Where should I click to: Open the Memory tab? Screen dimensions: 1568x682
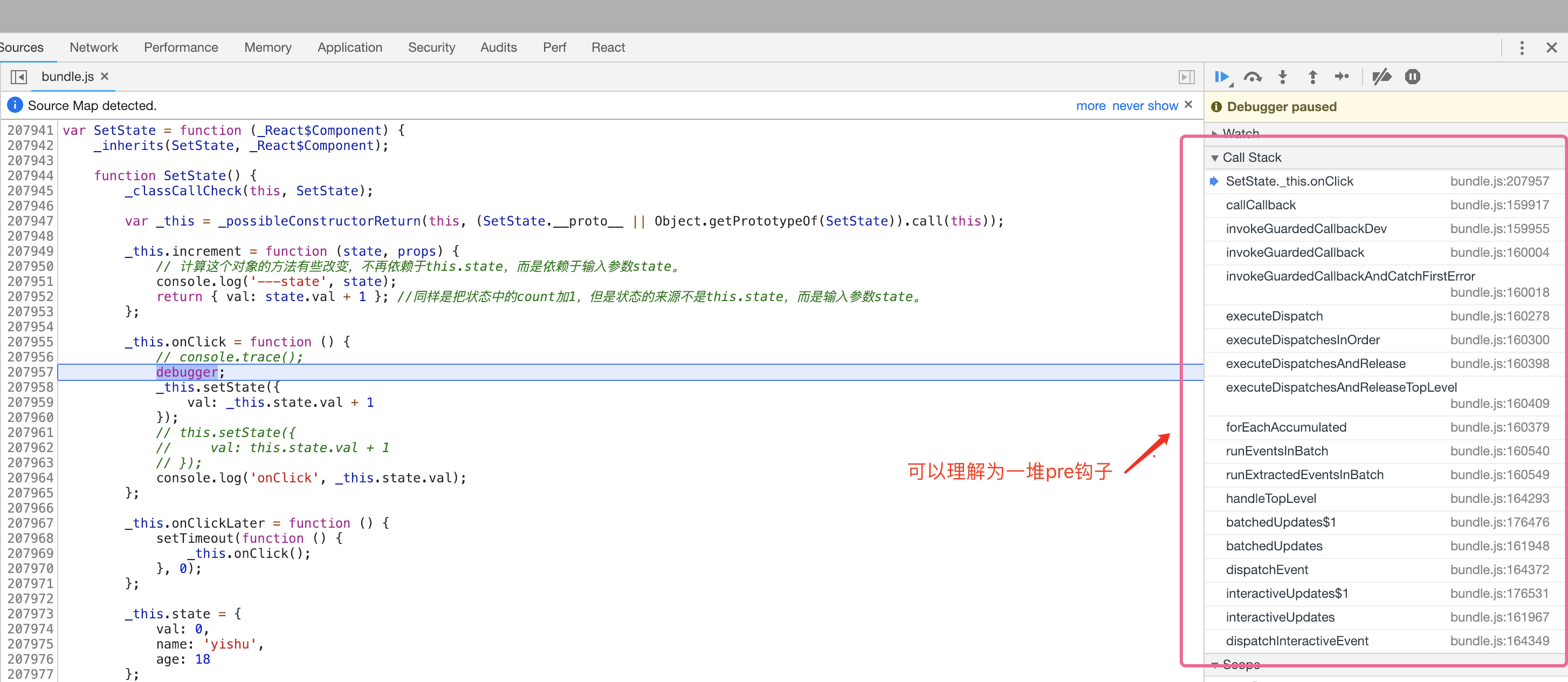(x=268, y=47)
